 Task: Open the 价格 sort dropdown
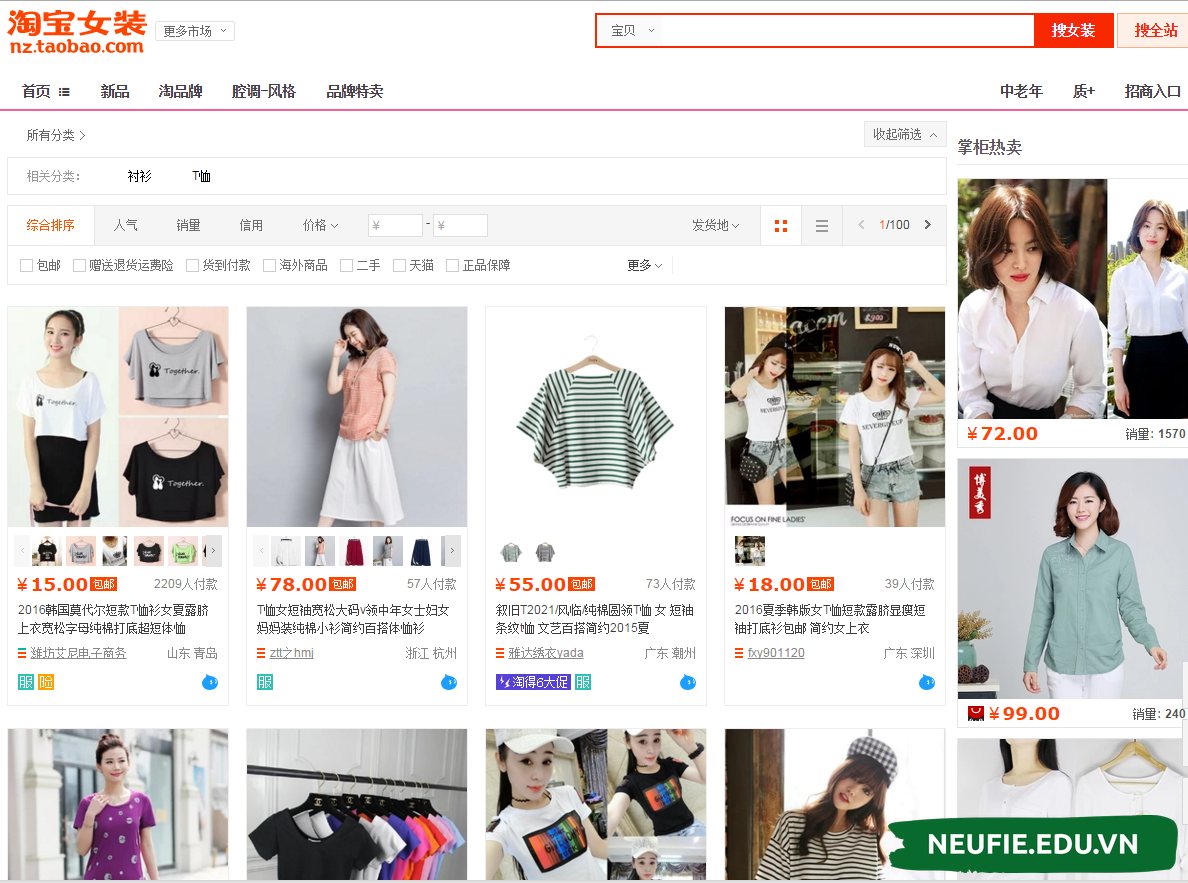[320, 225]
